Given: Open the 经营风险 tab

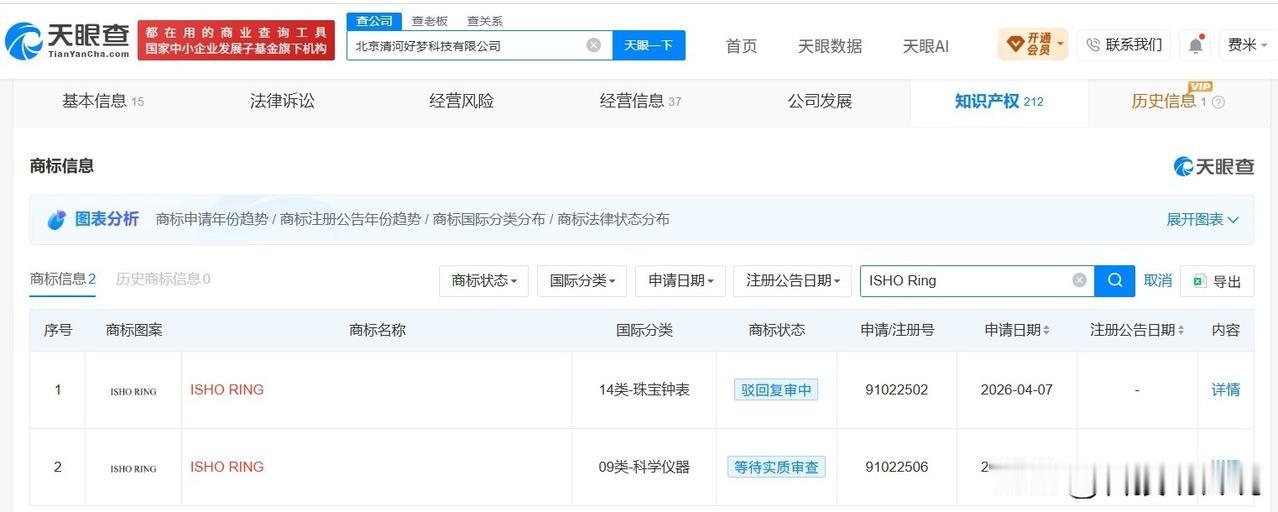Looking at the screenshot, I should click(461, 101).
